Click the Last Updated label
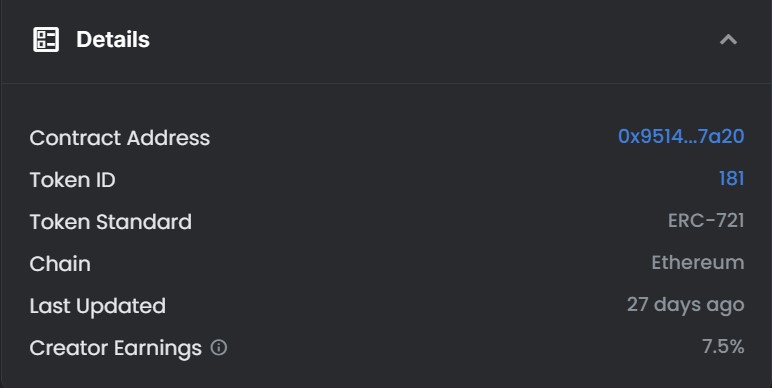Viewport: 772px width, 388px height. (x=97, y=306)
